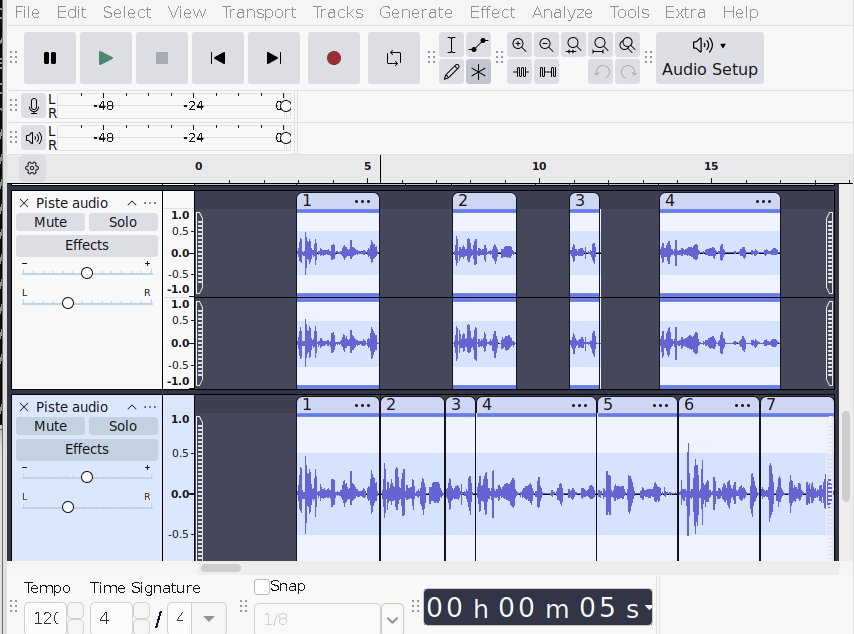
Task: Click Effects button on second track
Action: pyautogui.click(x=87, y=449)
